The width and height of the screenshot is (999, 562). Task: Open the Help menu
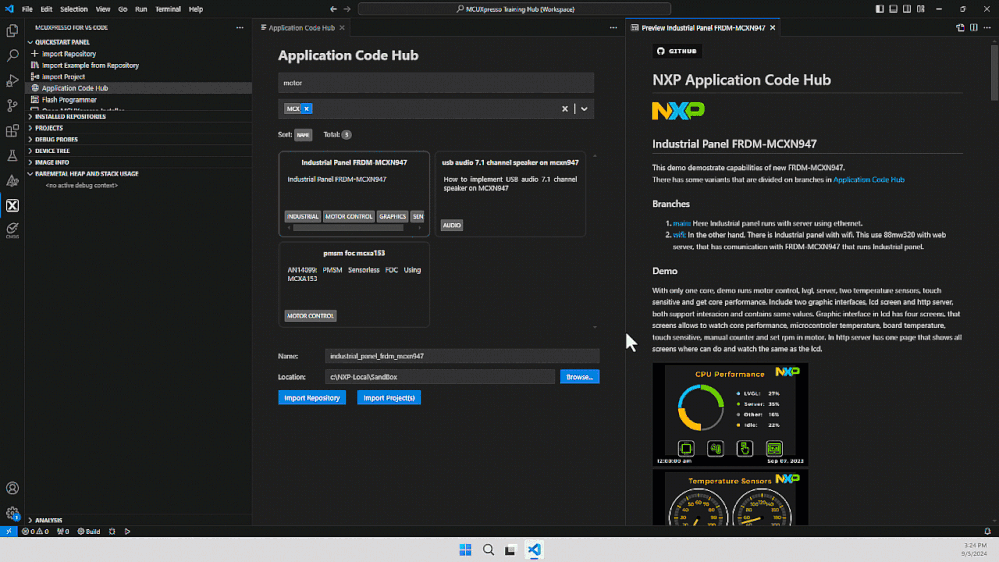[x=196, y=9]
